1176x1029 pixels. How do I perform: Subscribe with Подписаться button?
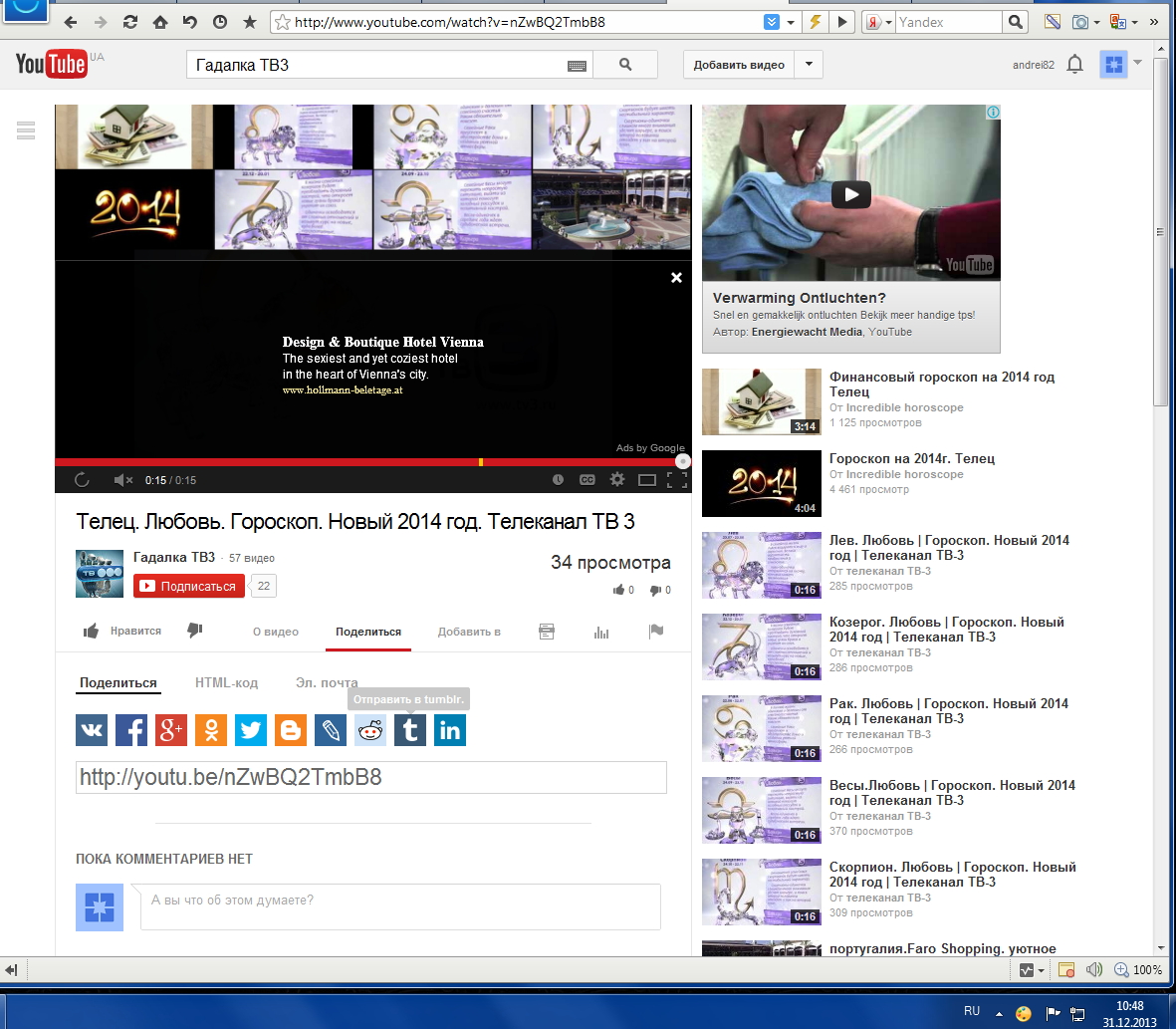click(x=189, y=586)
